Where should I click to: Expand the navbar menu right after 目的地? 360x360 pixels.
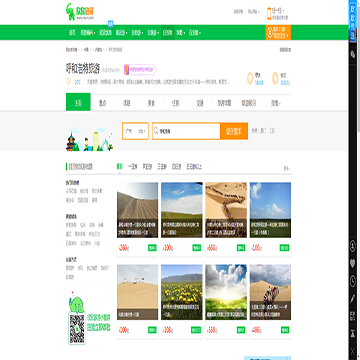[180, 33]
